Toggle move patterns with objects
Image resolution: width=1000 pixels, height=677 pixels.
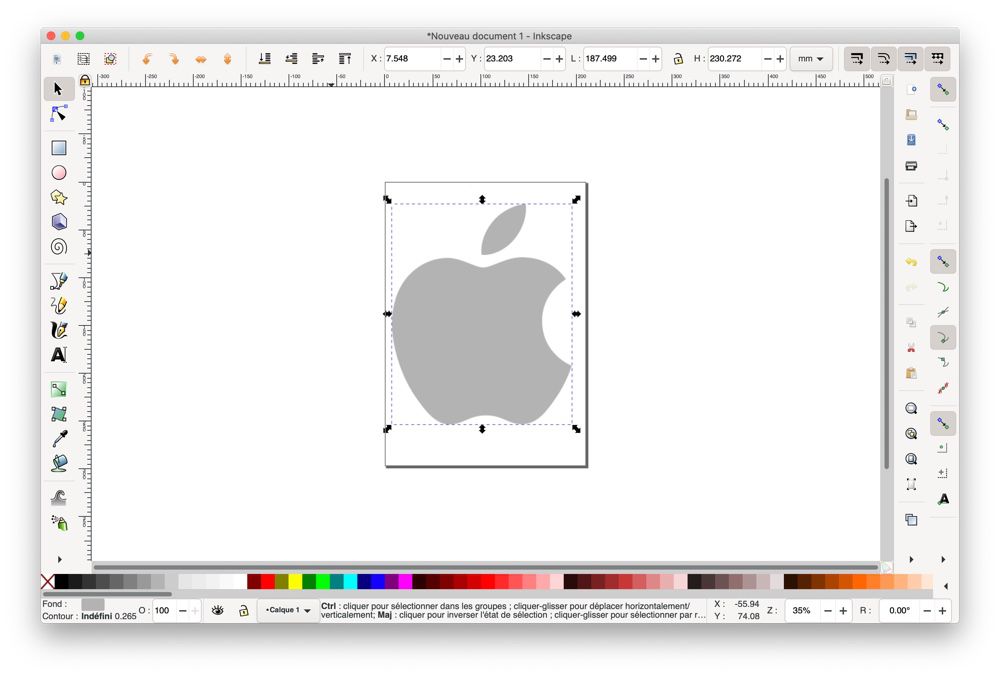(938, 59)
